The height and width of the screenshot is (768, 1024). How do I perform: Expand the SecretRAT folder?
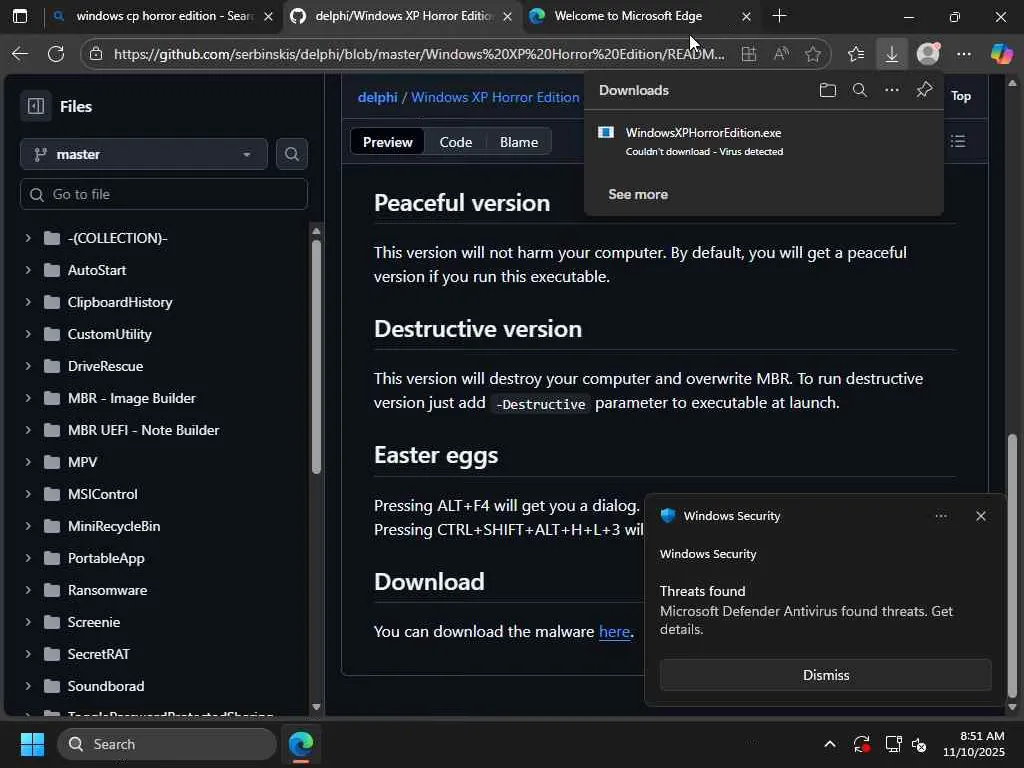28,654
